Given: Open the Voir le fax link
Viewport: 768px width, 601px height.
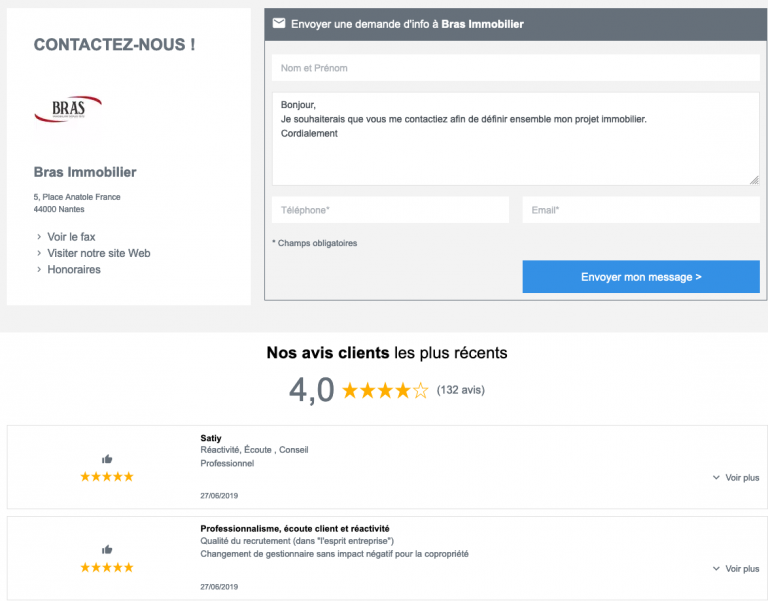Looking at the screenshot, I should point(71,237).
